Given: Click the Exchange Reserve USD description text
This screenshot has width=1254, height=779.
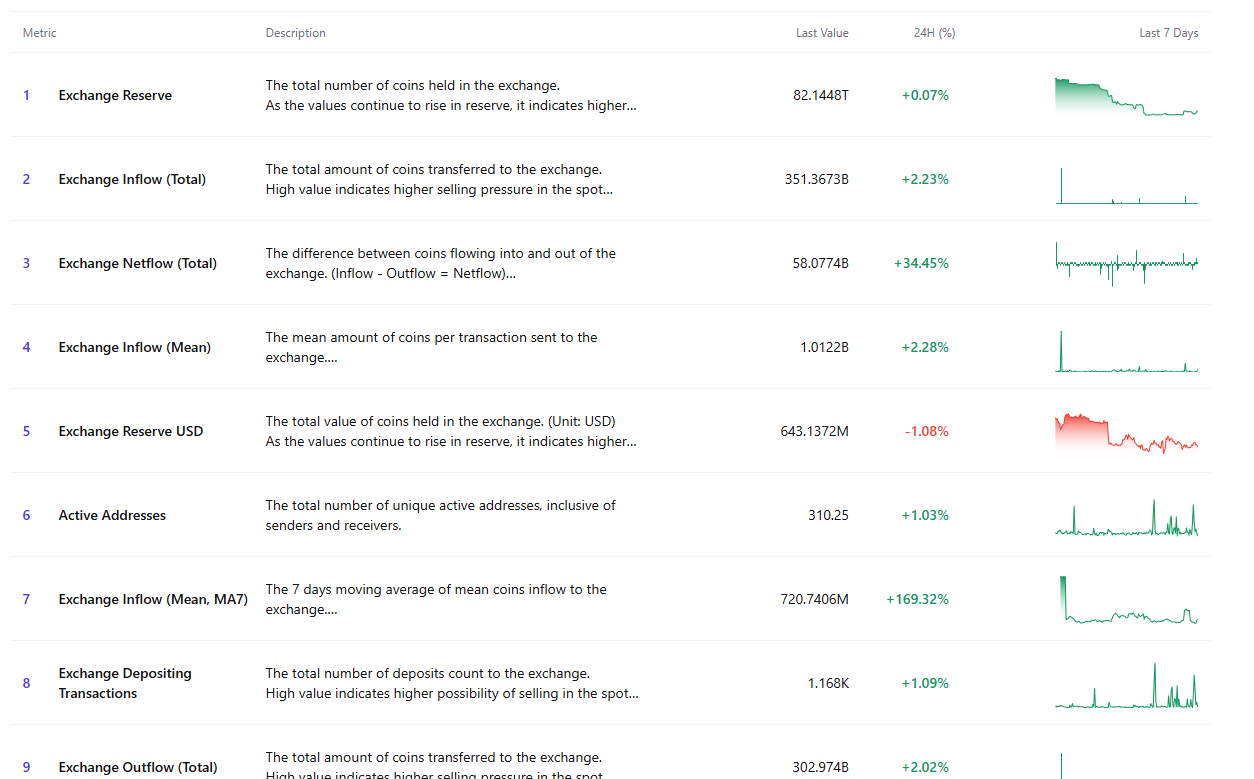Looking at the screenshot, I should coord(450,432).
